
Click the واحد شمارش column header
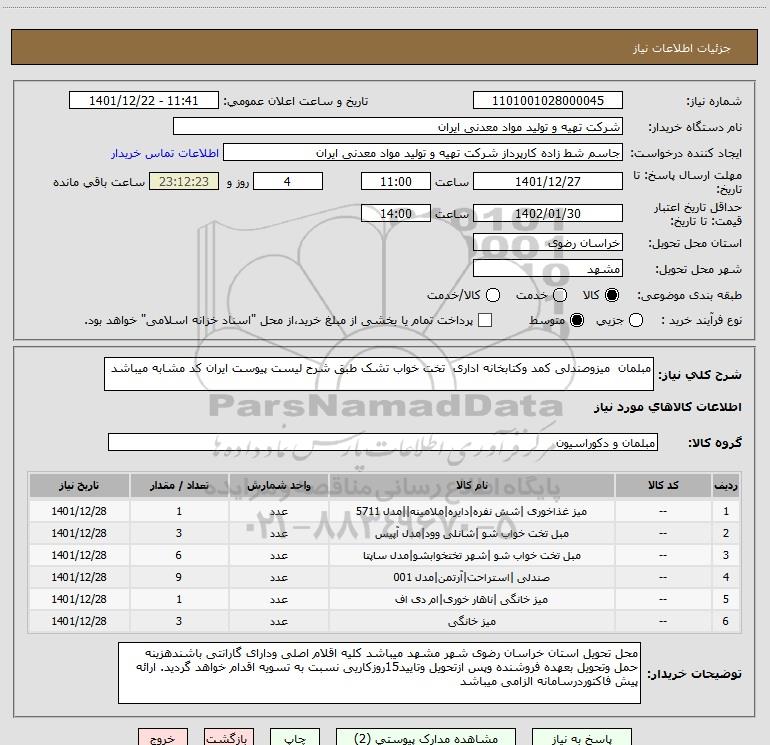(x=278, y=485)
